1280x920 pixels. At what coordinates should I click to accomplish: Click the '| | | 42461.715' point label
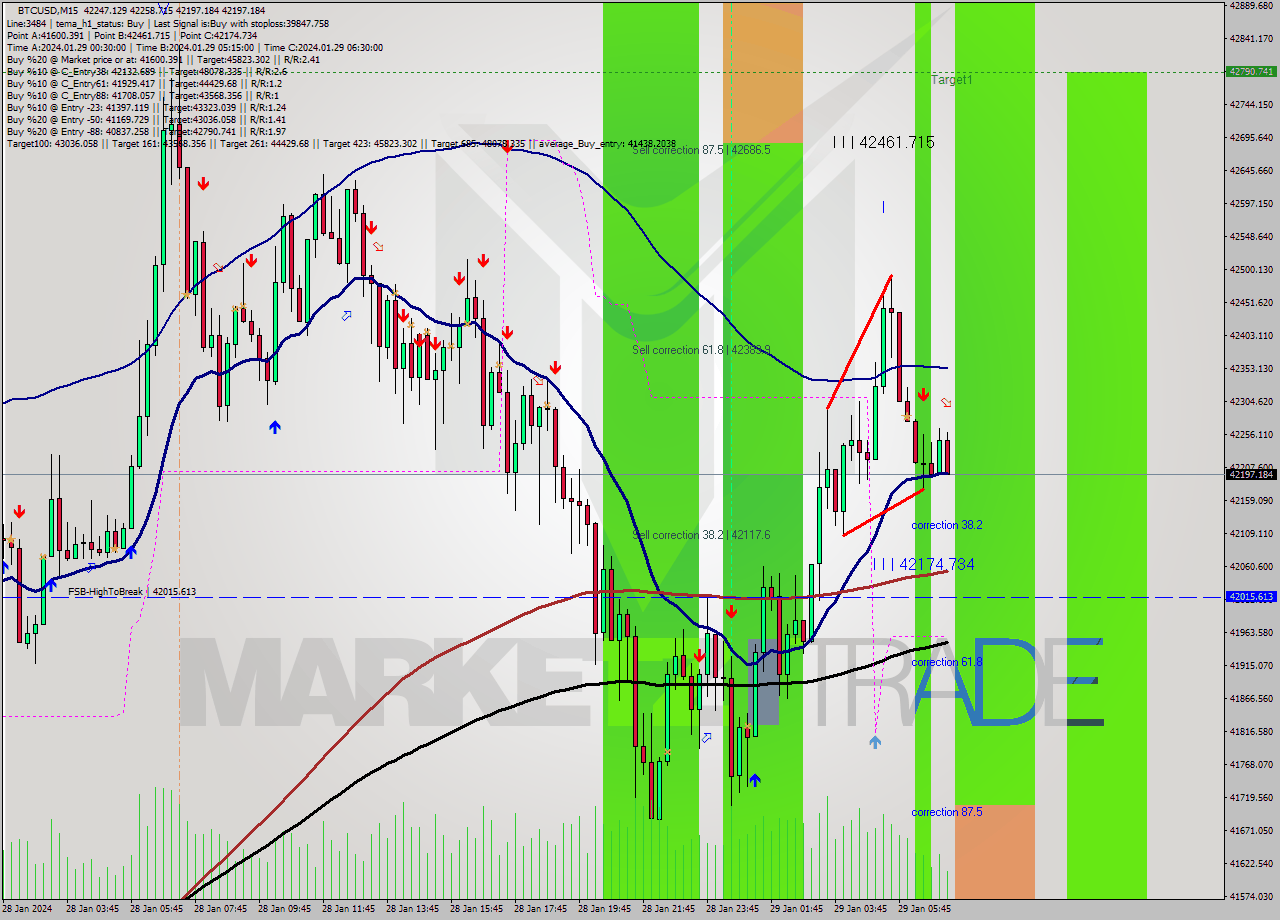(x=884, y=143)
